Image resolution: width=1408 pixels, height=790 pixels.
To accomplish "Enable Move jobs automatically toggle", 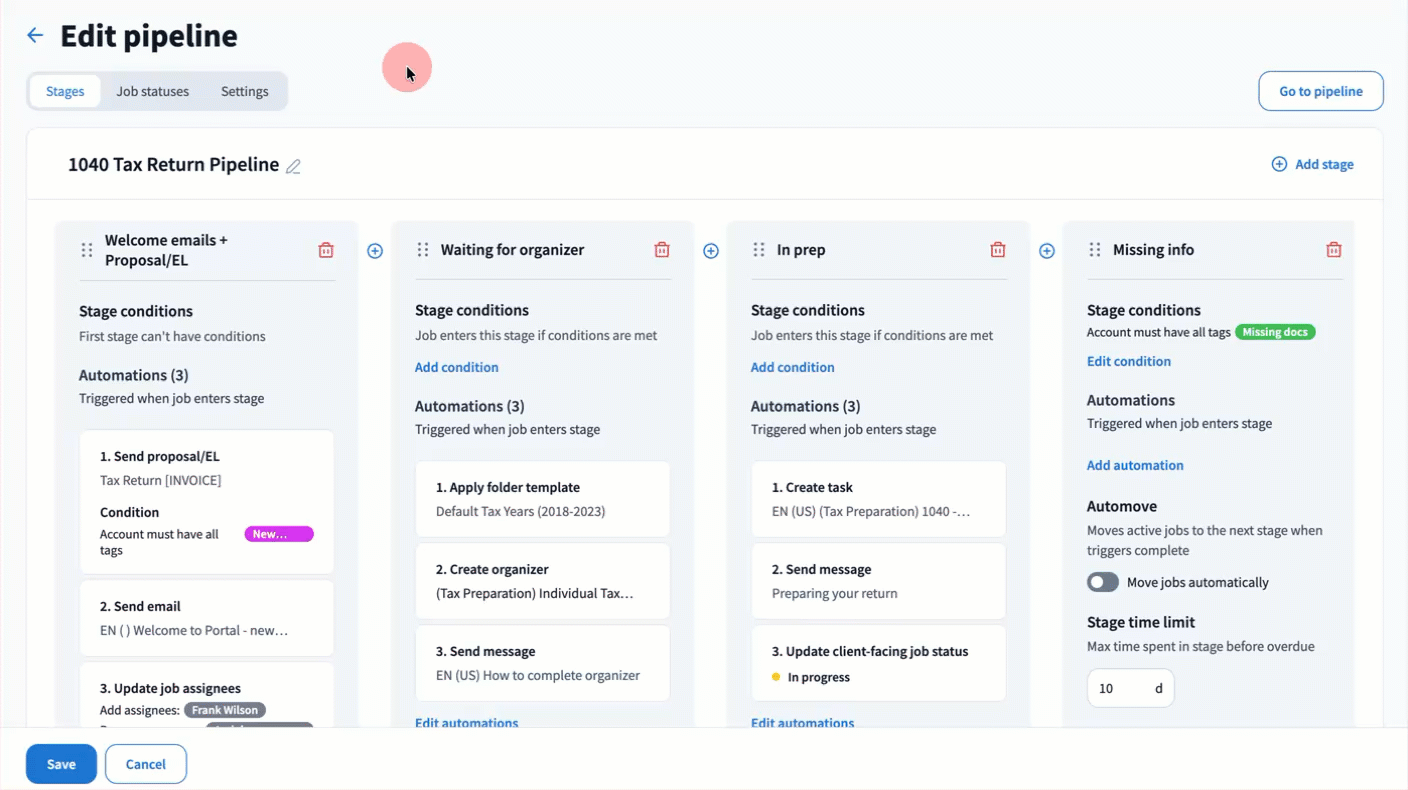I will 1103,582.
